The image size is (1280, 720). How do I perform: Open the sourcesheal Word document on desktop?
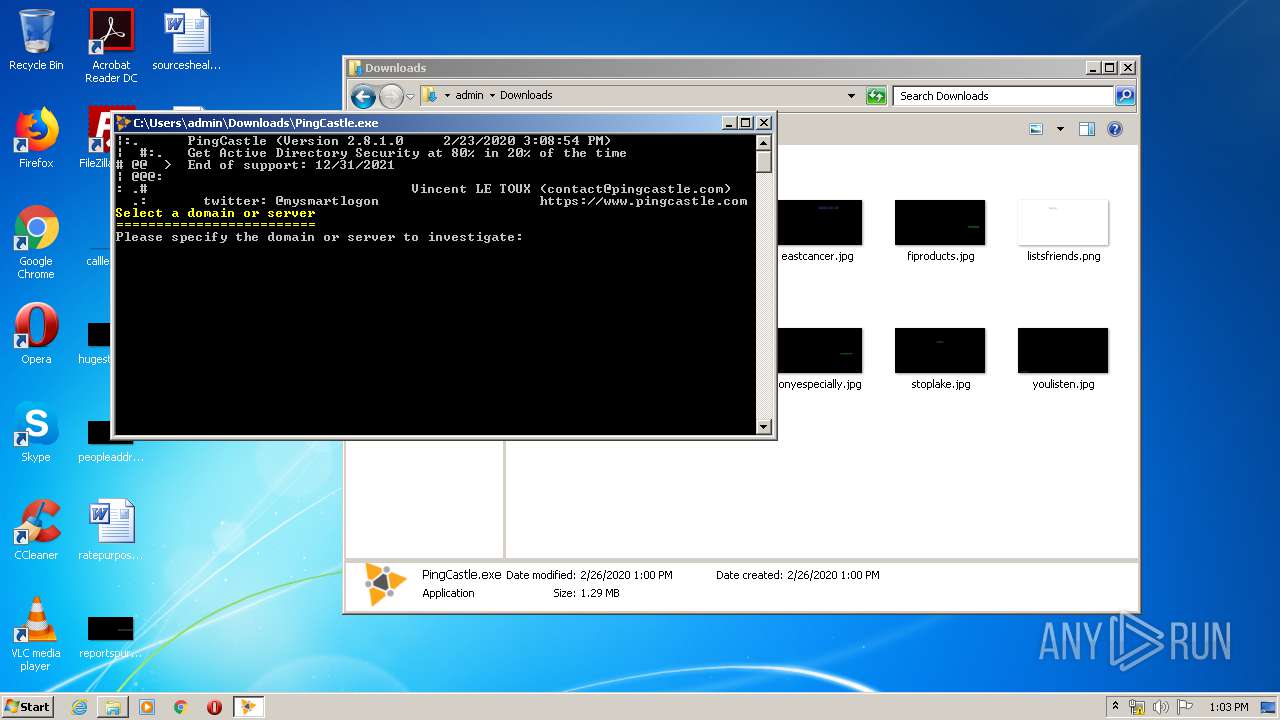187,40
